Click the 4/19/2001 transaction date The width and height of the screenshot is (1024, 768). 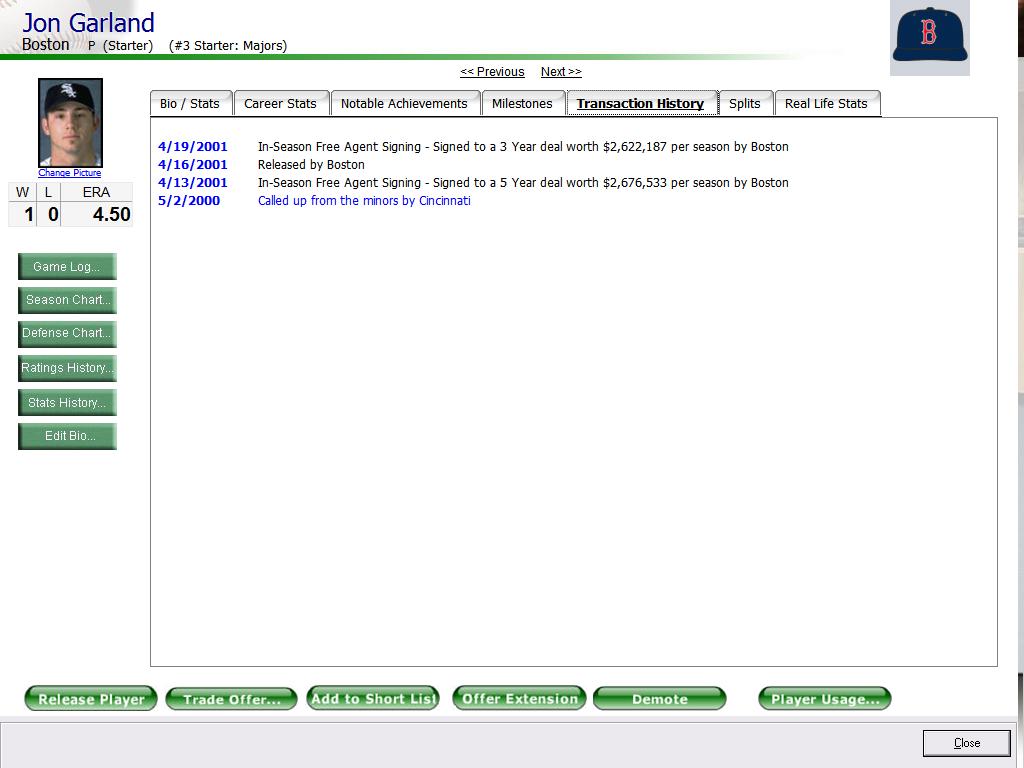pos(193,147)
